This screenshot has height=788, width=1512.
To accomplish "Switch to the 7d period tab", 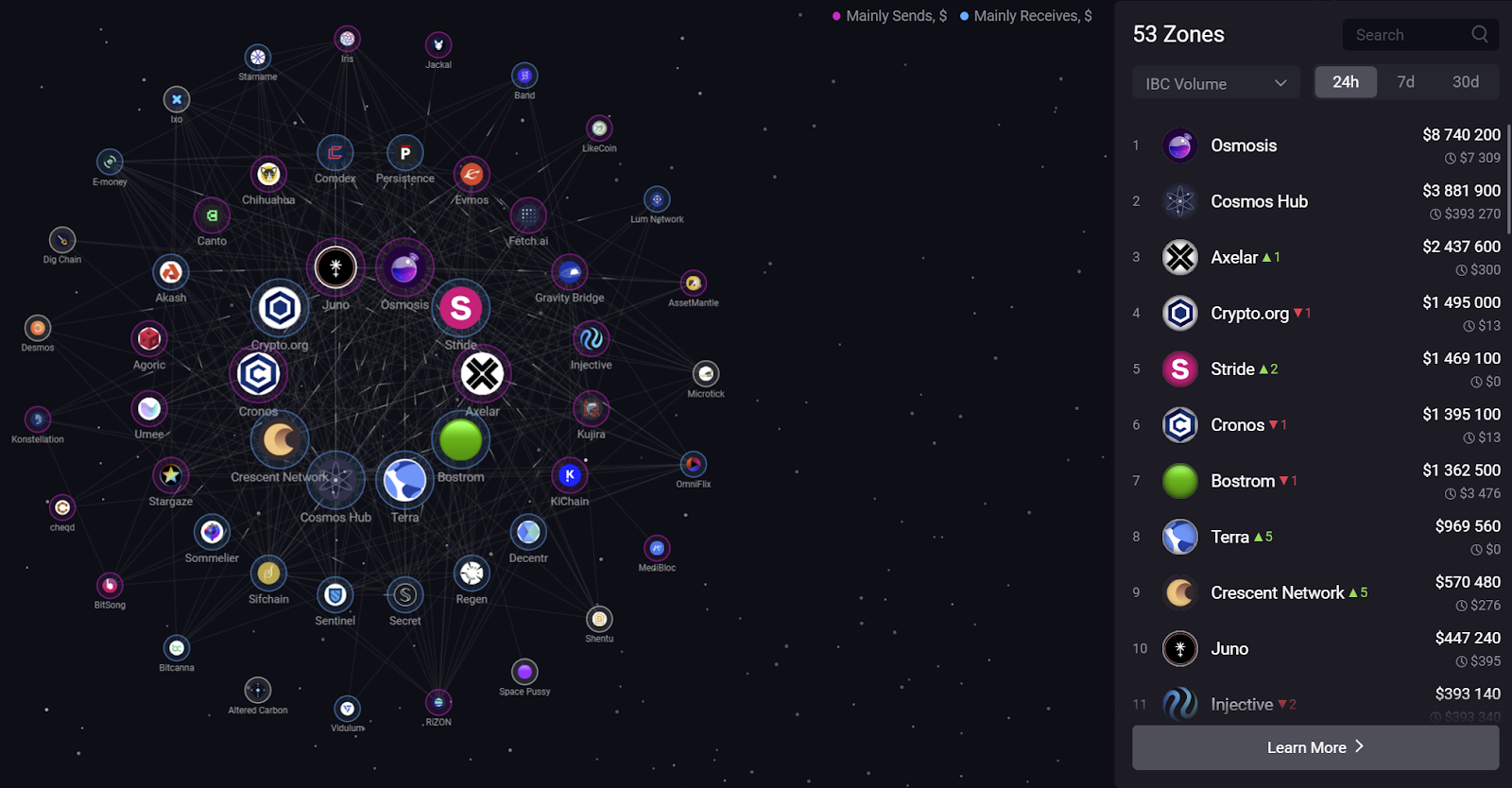I will pos(1406,82).
